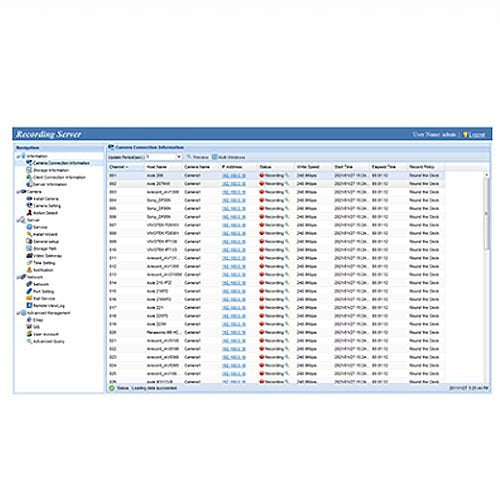The width and height of the screenshot is (500, 500).
Task: Sort by the Channel column header
Action: coord(126,167)
